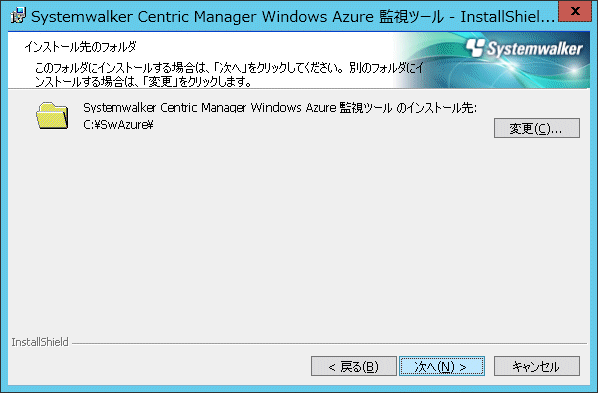The width and height of the screenshot is (598, 393).
Task: Proceed with the 次へ(N) > button
Action: tap(442, 366)
